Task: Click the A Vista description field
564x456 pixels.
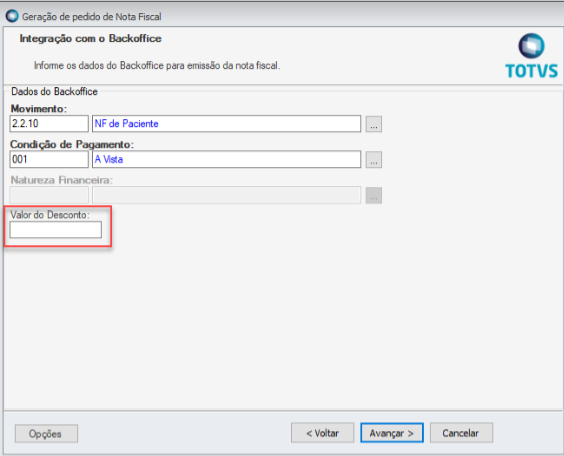Action: click(227, 159)
